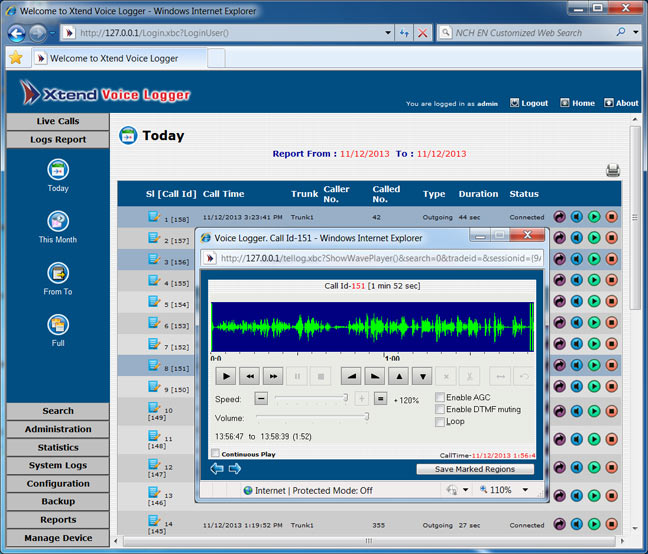Screen dimensions: 648x554
Task: Click blue speaker icon for row 8 [151]
Action: point(577,365)
